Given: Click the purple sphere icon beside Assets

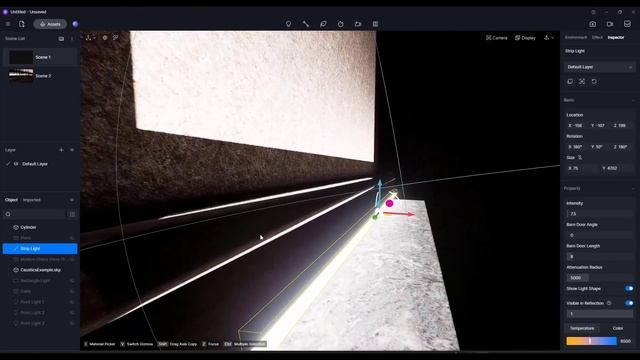Looking at the screenshot, I should [75, 24].
